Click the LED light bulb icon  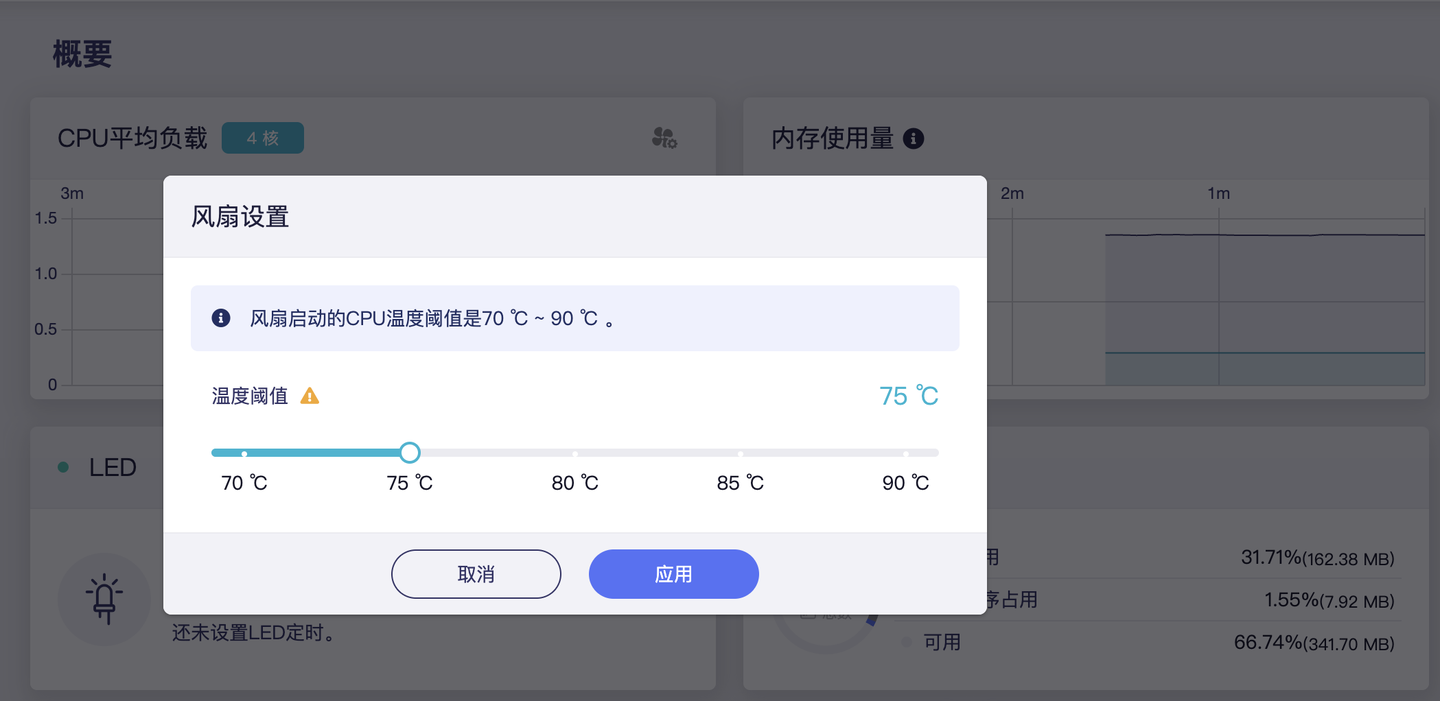[x=104, y=599]
